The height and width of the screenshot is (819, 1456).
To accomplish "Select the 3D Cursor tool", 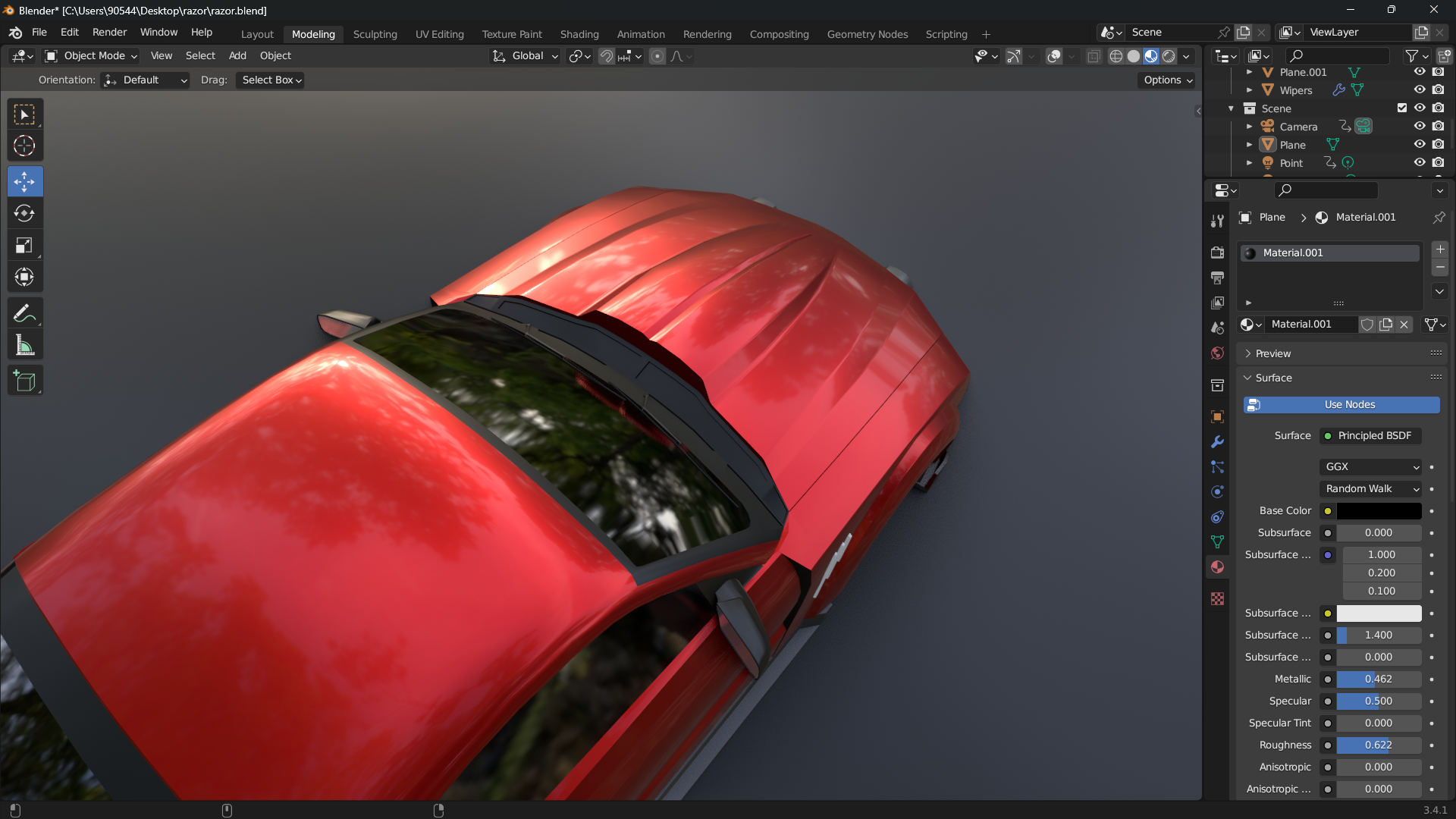I will coord(24,146).
